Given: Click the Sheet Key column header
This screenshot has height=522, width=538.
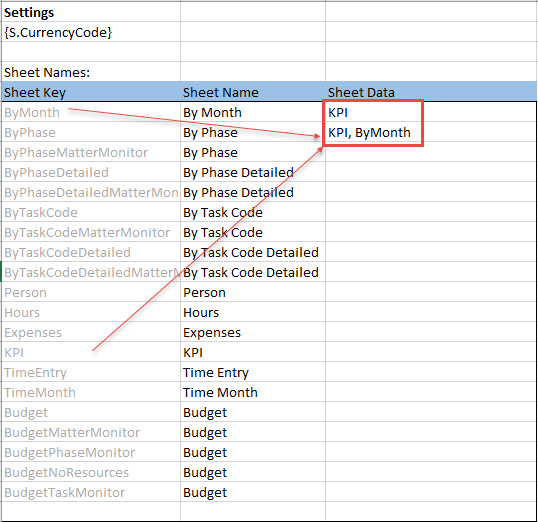Looking at the screenshot, I should (x=91, y=92).
